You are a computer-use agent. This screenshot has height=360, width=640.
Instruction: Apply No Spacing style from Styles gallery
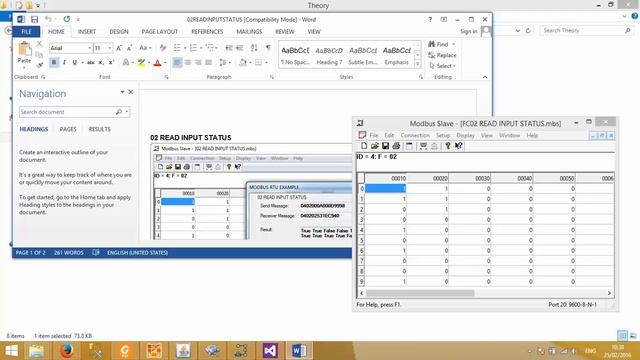(x=295, y=56)
